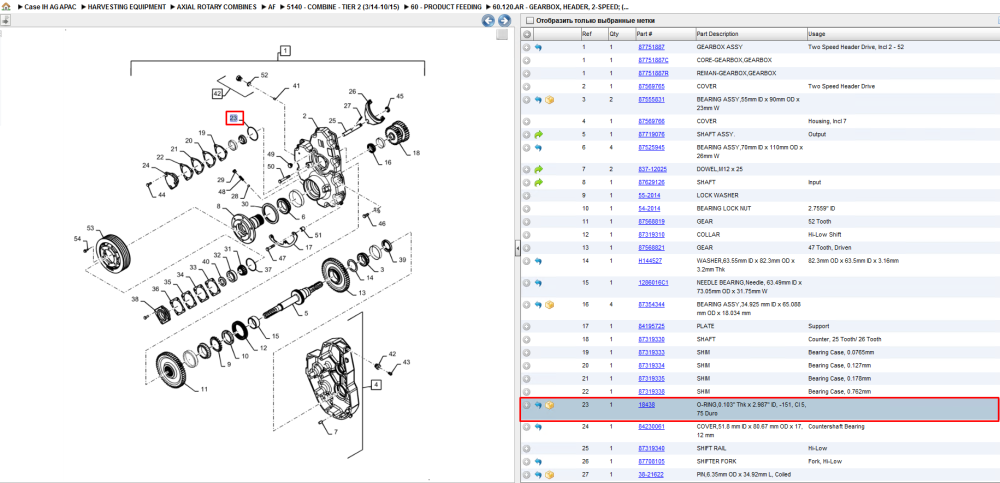
Task: Sort by the 'Qty' column header
Action: pyautogui.click(x=621, y=34)
